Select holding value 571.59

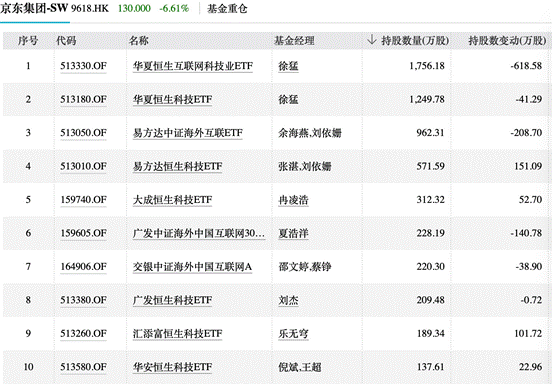click(431, 166)
